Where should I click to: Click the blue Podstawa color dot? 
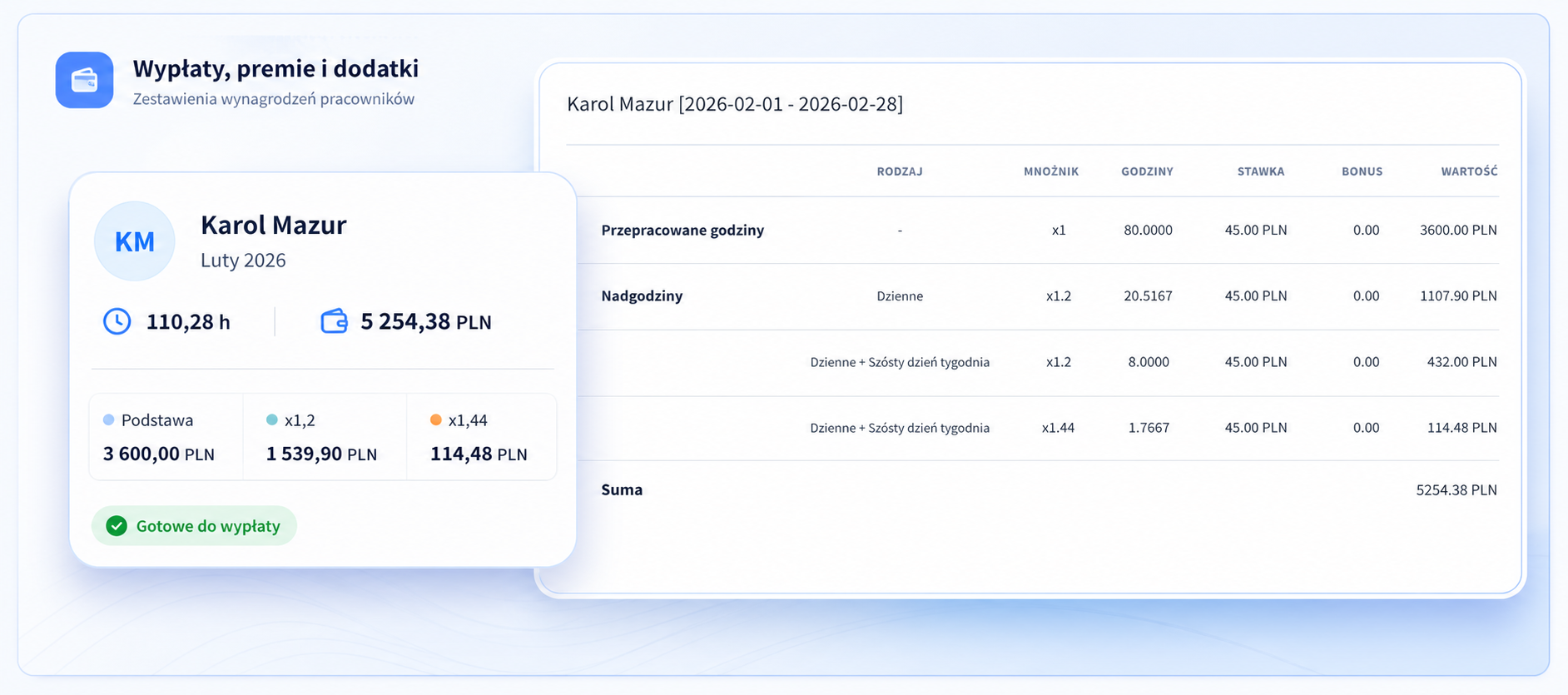(108, 420)
